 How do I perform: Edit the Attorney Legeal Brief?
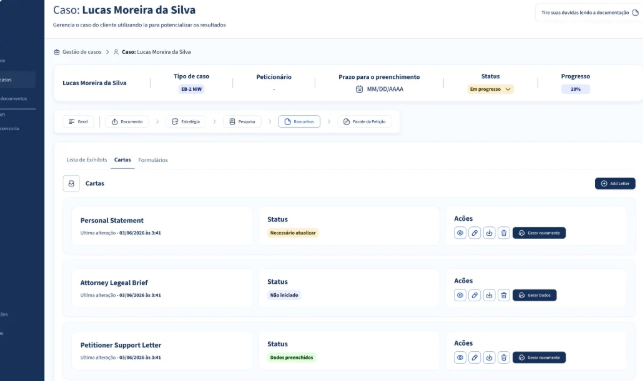(x=474, y=295)
